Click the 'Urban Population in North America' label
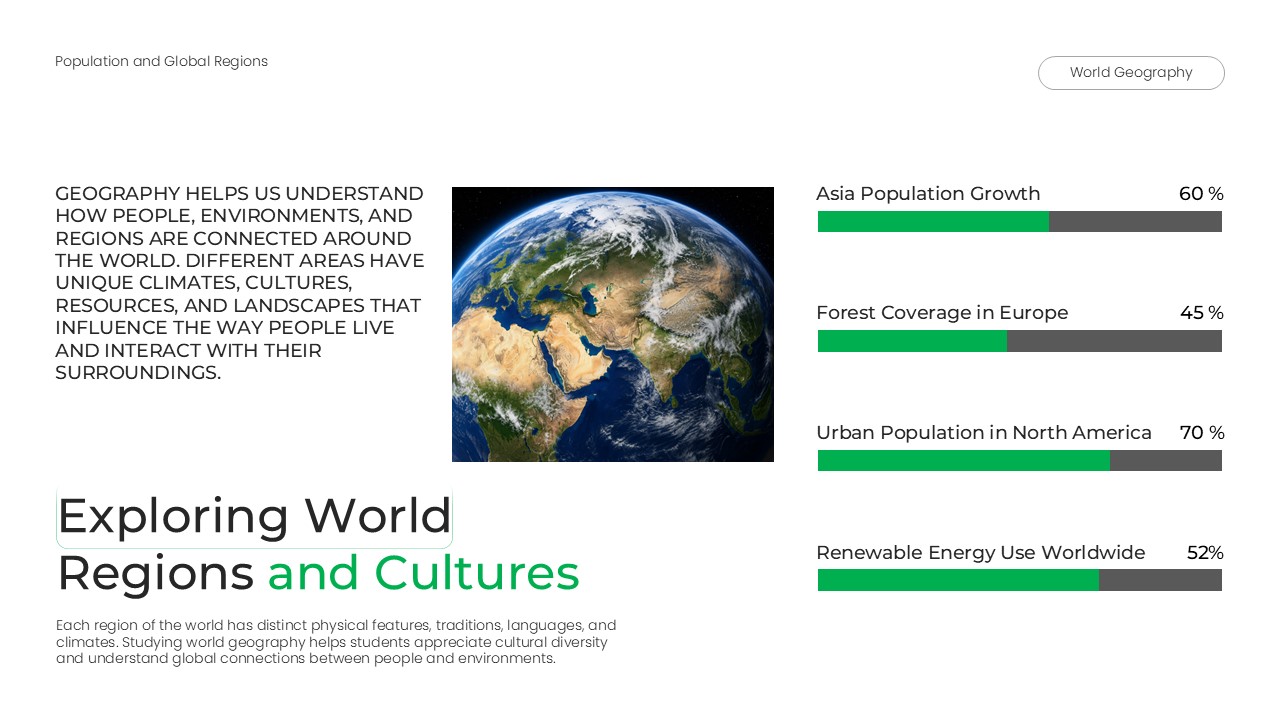Screen dimensions: 1280x720 [x=984, y=433]
